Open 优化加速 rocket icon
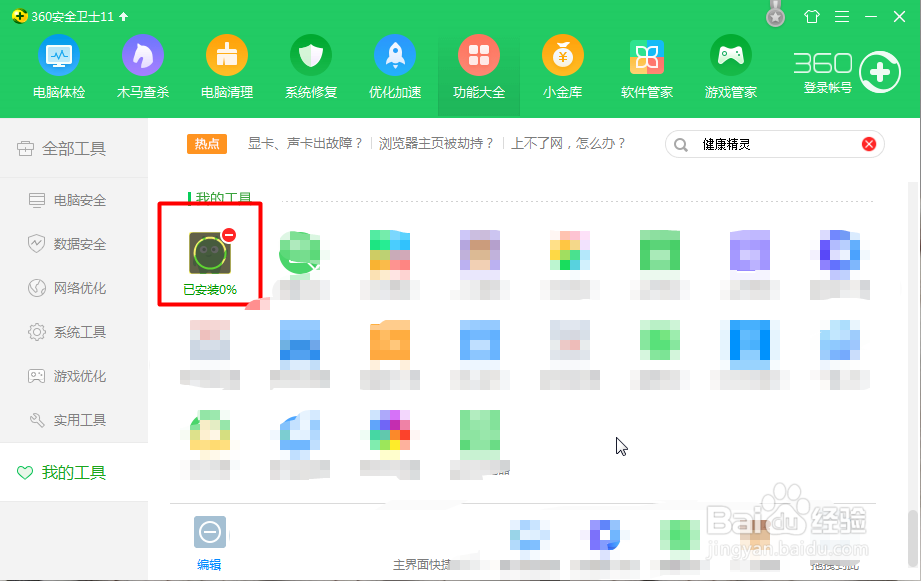The width and height of the screenshot is (921, 581). 395,68
